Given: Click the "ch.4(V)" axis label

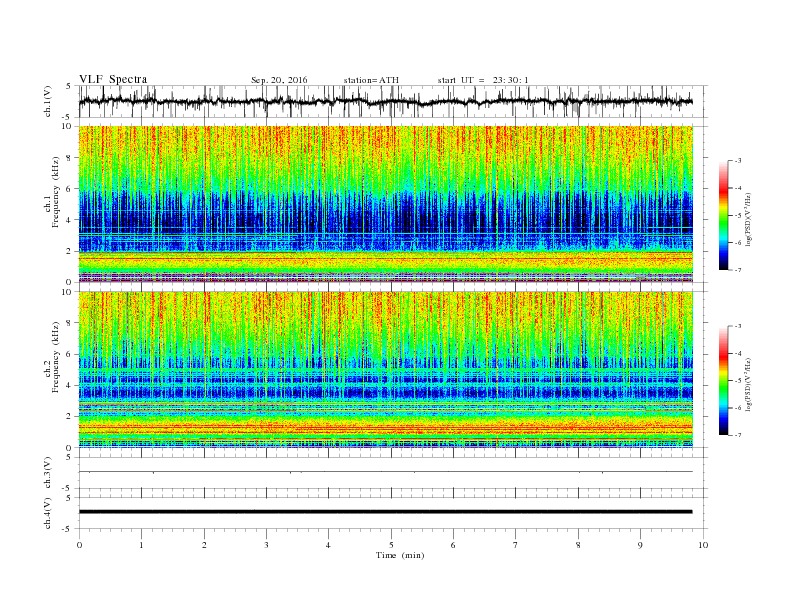Looking at the screenshot, I should 48,513.
